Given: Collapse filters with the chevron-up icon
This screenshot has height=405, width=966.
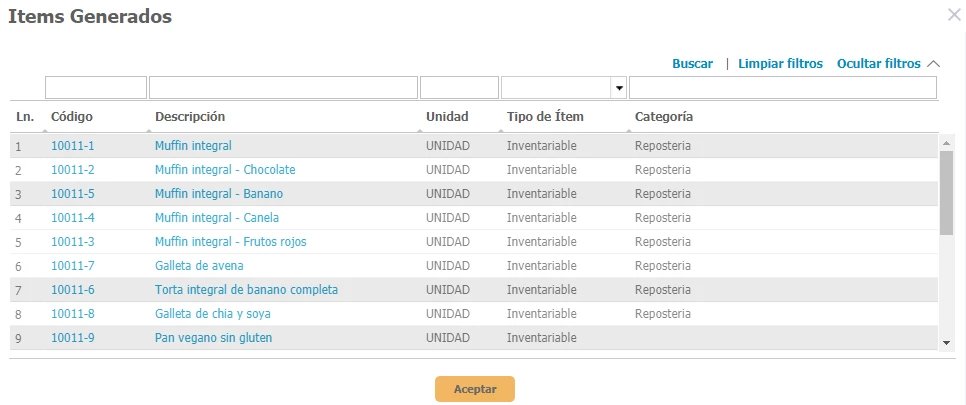Looking at the screenshot, I should point(934,64).
